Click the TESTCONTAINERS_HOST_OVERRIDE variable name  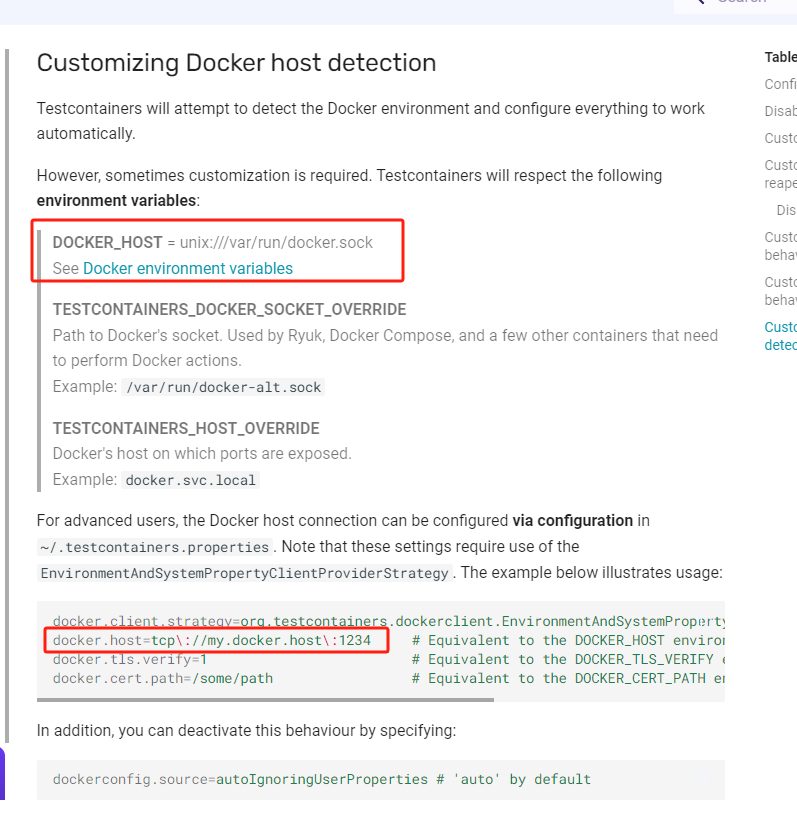pos(186,428)
